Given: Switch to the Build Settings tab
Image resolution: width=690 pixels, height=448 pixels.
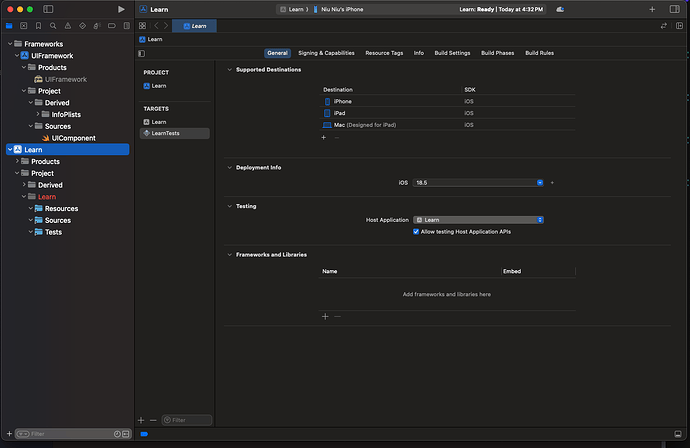Looking at the screenshot, I should click(452, 53).
